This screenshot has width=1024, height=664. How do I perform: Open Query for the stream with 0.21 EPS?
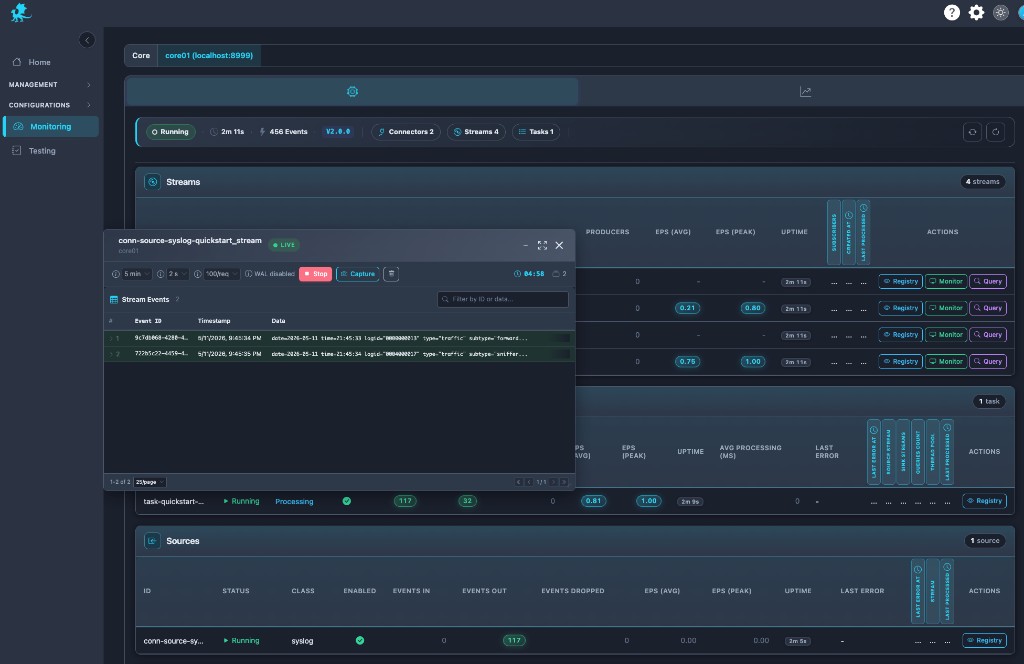click(987, 308)
